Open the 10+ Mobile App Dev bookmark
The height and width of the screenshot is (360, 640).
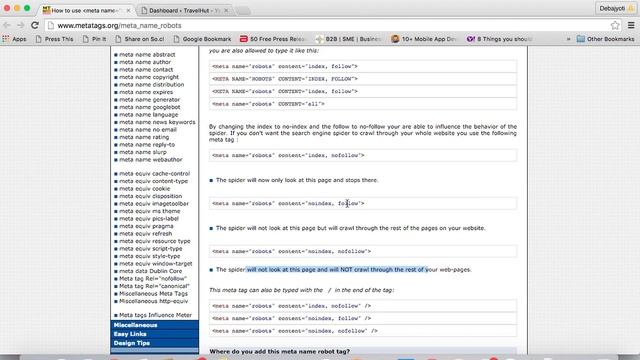[x=424, y=39]
